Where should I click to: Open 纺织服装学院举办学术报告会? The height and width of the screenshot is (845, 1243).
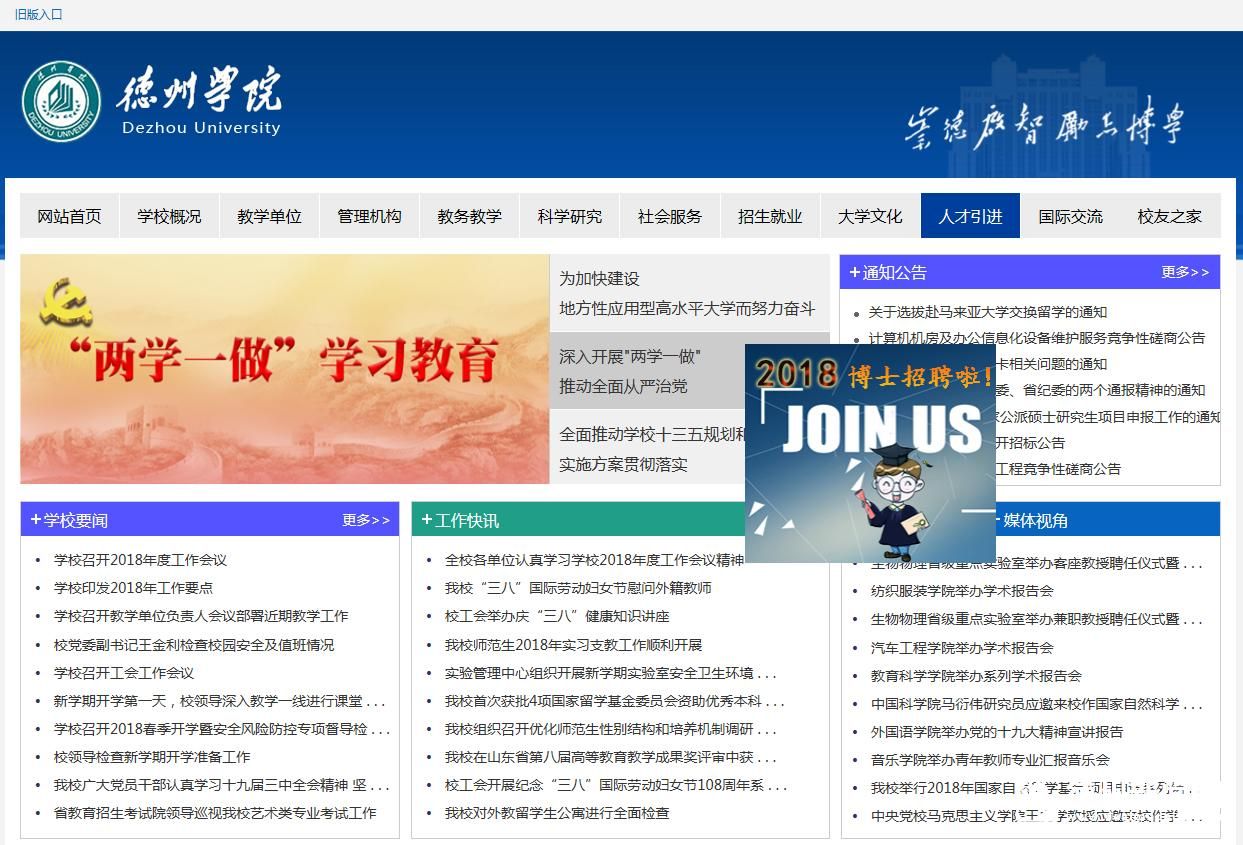click(x=962, y=591)
